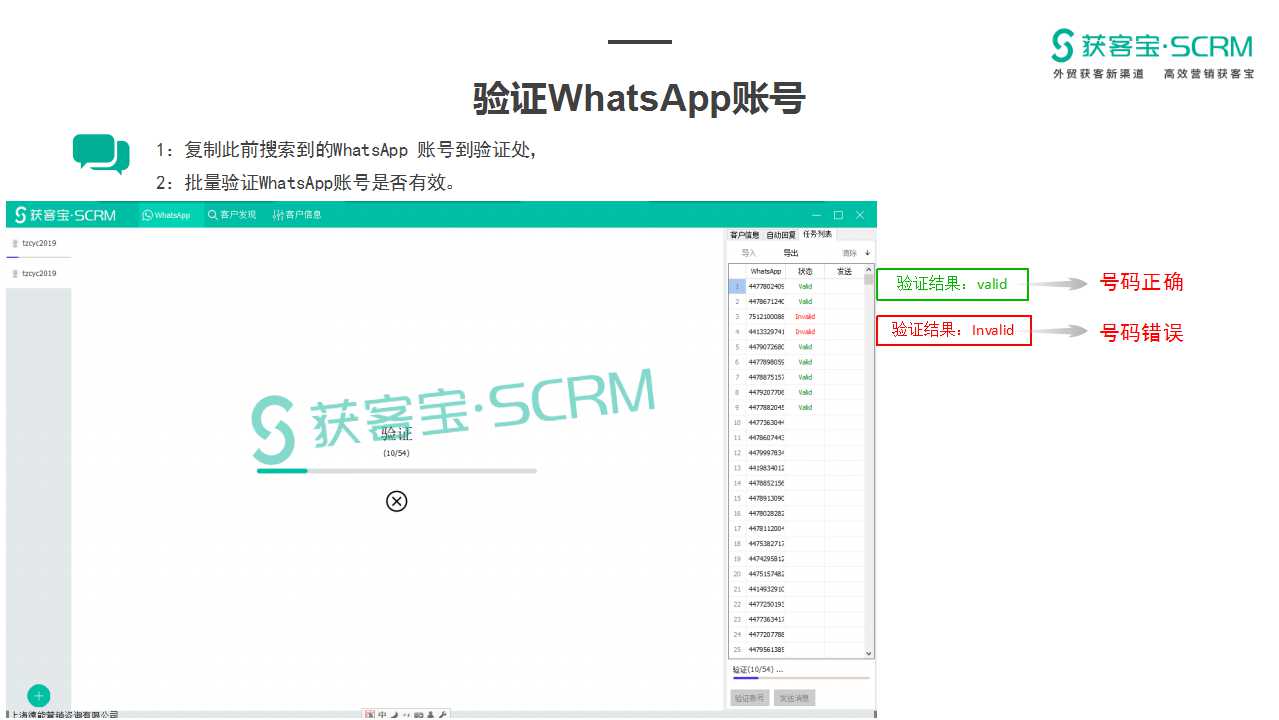Click the Invalid status in row 4

(805, 332)
